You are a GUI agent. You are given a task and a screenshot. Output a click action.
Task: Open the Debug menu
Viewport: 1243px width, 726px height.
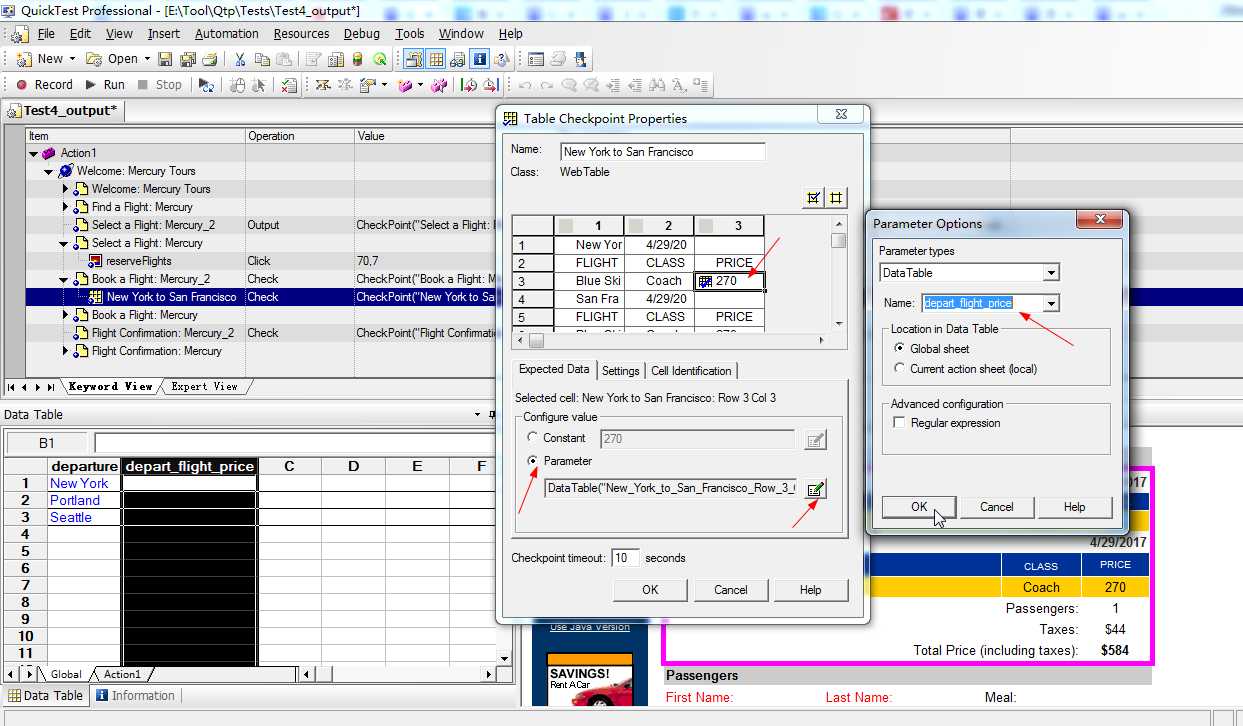362,33
